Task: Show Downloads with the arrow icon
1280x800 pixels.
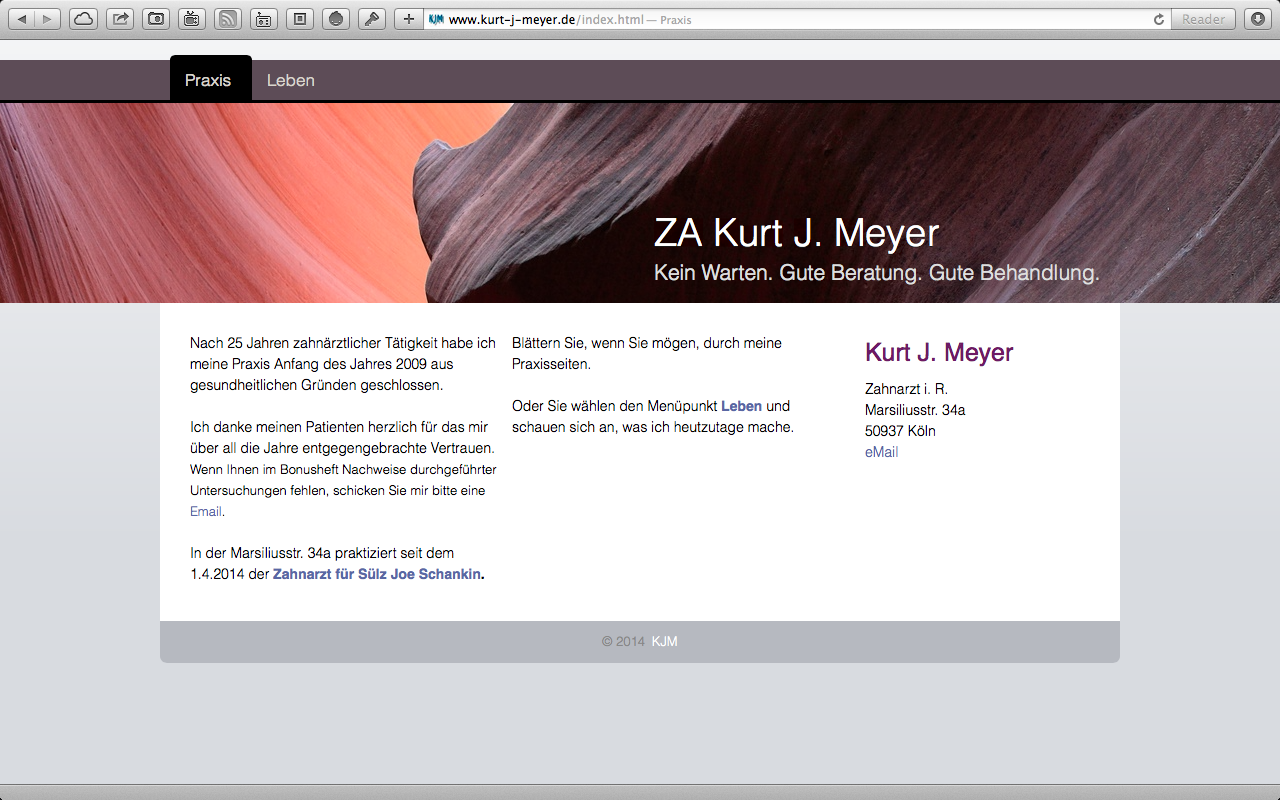Action: 1257,19
